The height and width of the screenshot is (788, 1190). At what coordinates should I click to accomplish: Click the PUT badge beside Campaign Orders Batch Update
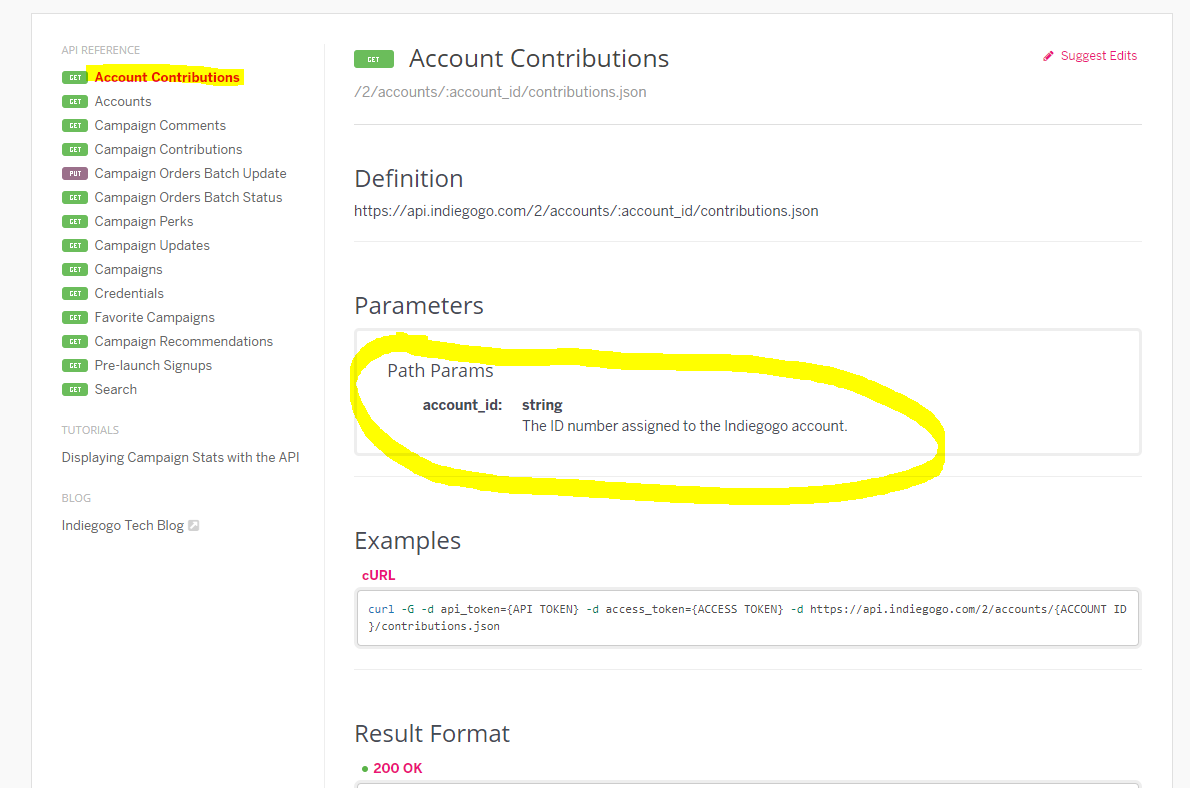pyautogui.click(x=75, y=174)
